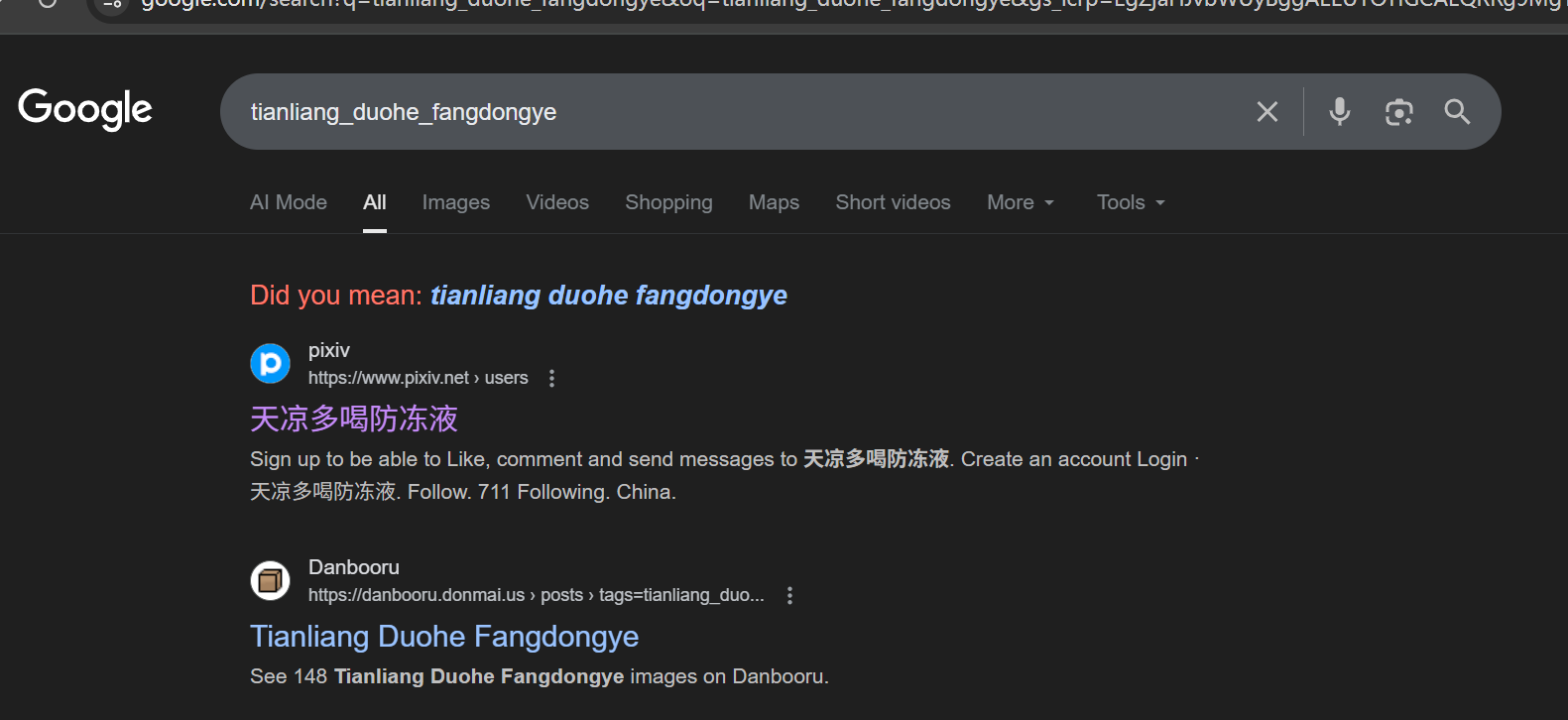Switch to Short videos tab
This screenshot has width=1568, height=720.
(x=893, y=202)
